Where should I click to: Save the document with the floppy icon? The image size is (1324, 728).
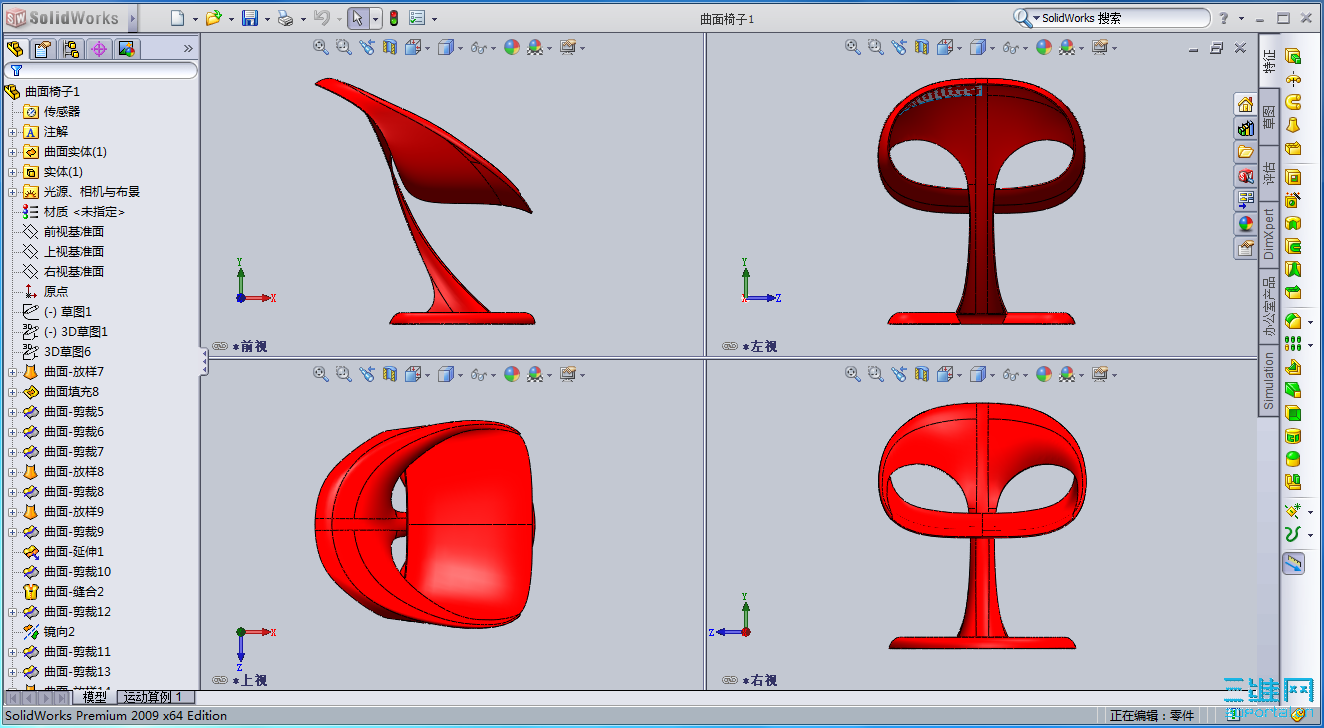[x=250, y=18]
